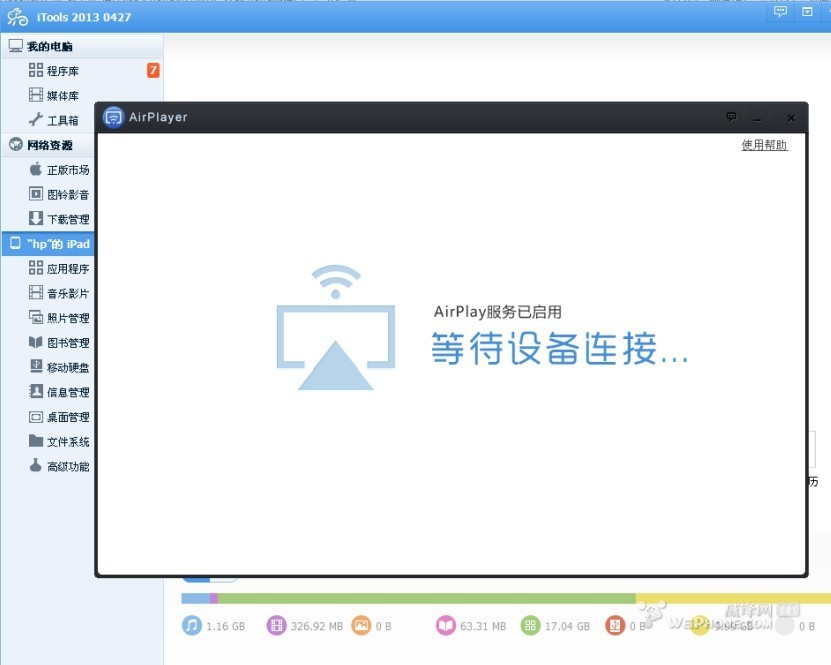Click the red storage icon after 17.04 GB

coord(615,626)
